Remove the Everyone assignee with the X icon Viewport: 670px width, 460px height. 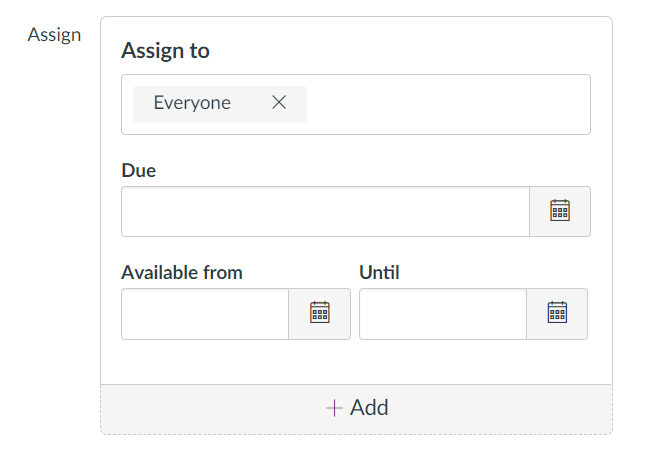[x=279, y=103]
